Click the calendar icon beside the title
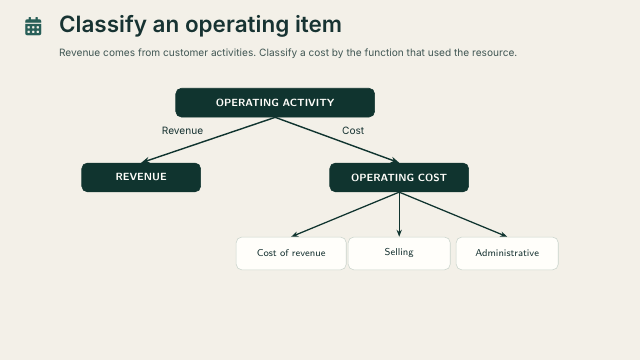Image resolution: width=640 pixels, height=361 pixels. pyautogui.click(x=33, y=27)
